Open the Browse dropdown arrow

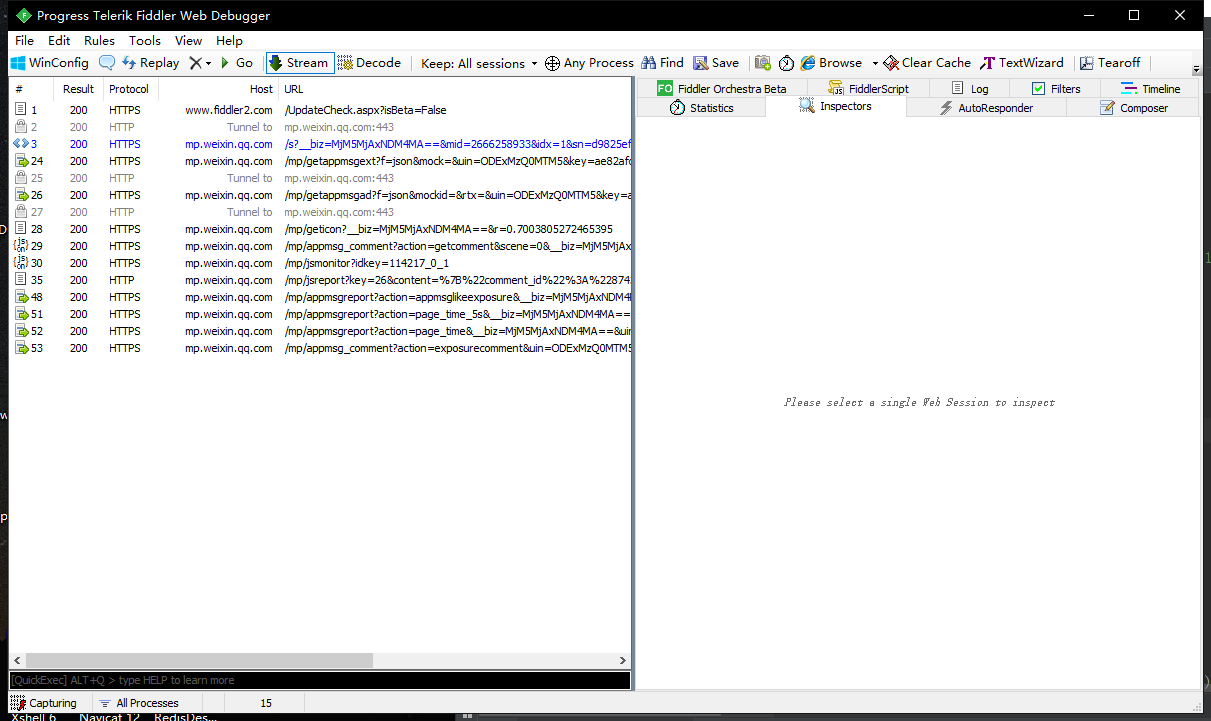click(x=875, y=63)
